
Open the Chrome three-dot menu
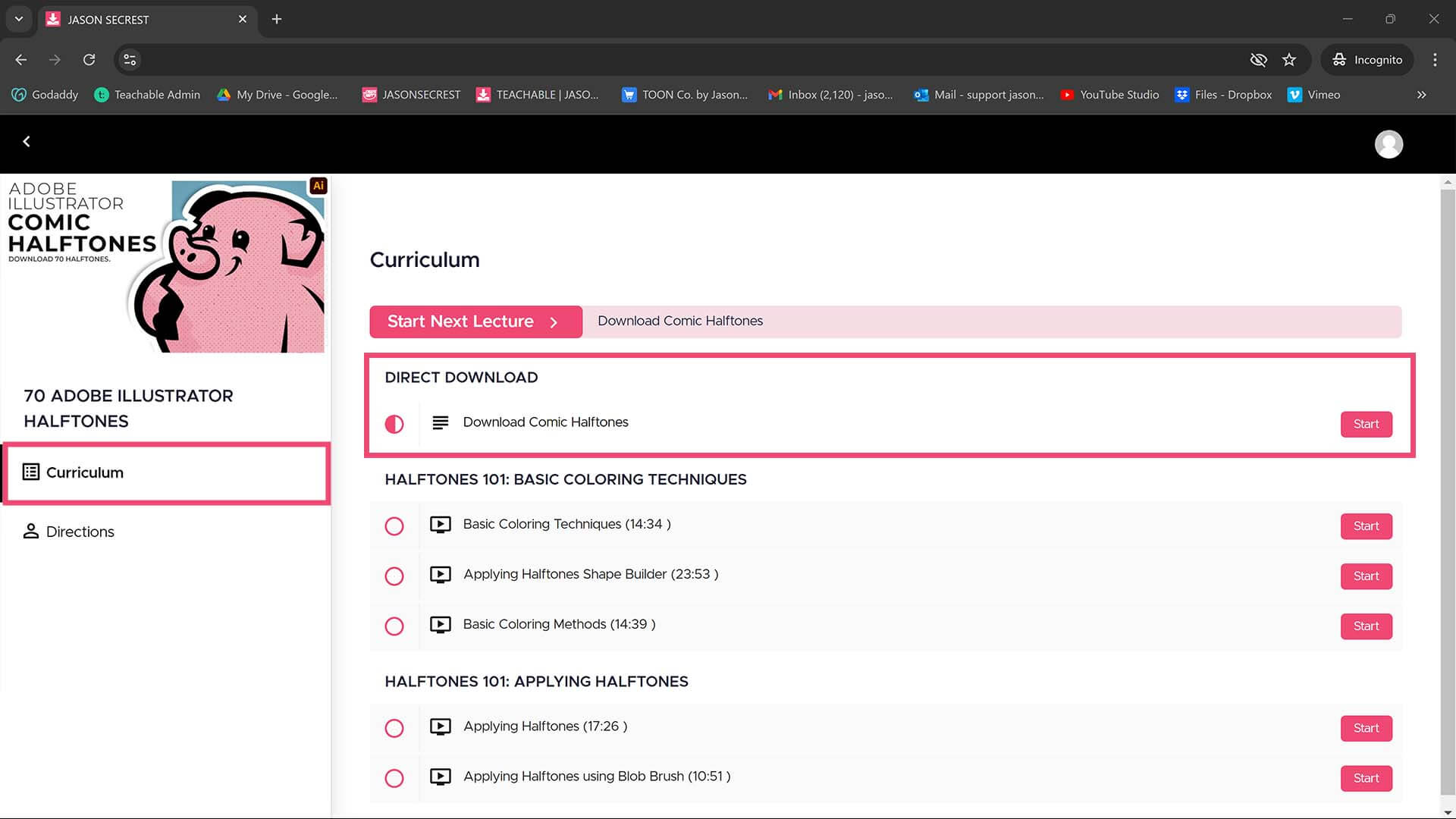pos(1435,60)
